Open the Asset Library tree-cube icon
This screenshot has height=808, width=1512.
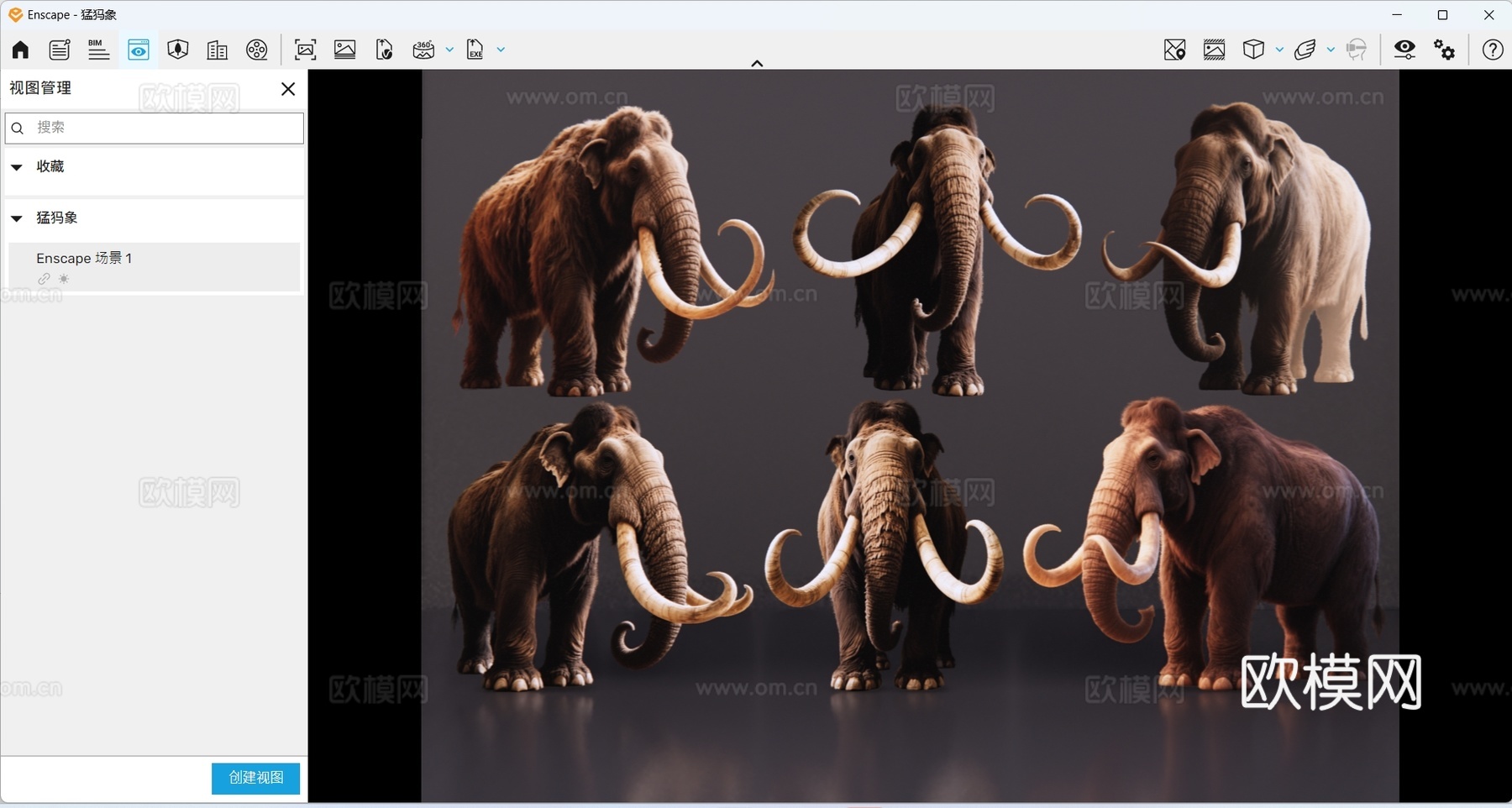(177, 50)
